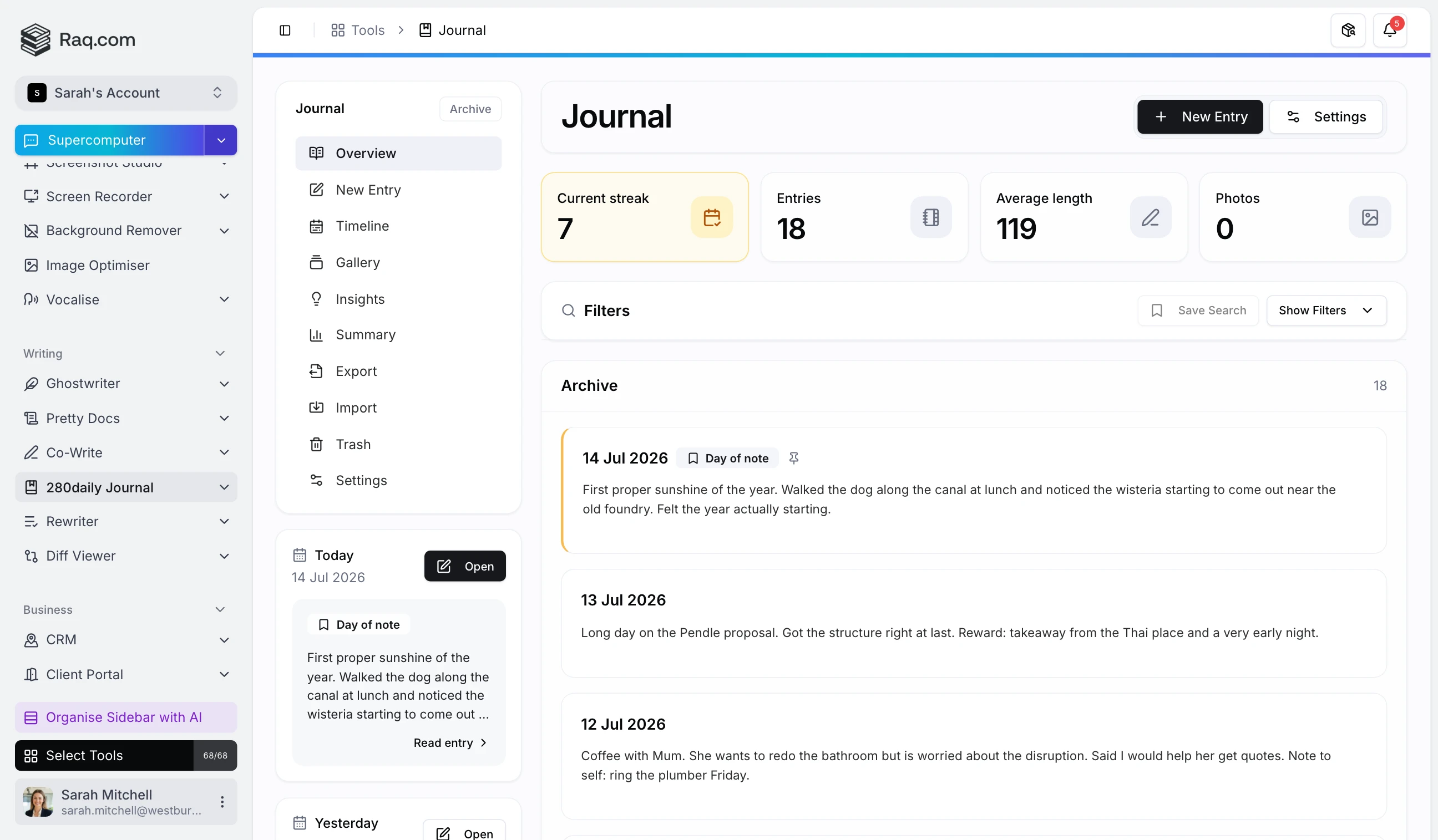Click Sarah Mitchell's profile avatar
The height and width of the screenshot is (840, 1438).
point(38,802)
